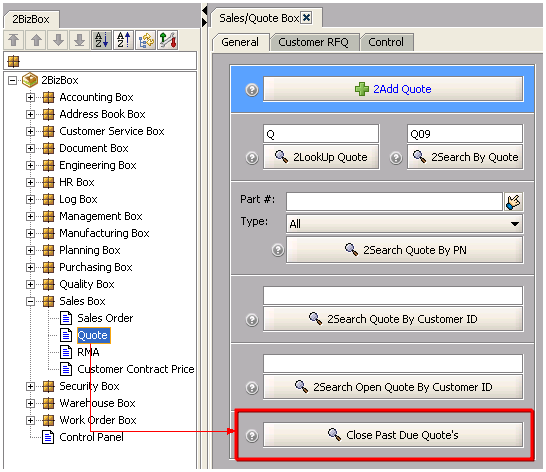
Task: Focus the search field containing Q09
Action: [x=465, y=134]
